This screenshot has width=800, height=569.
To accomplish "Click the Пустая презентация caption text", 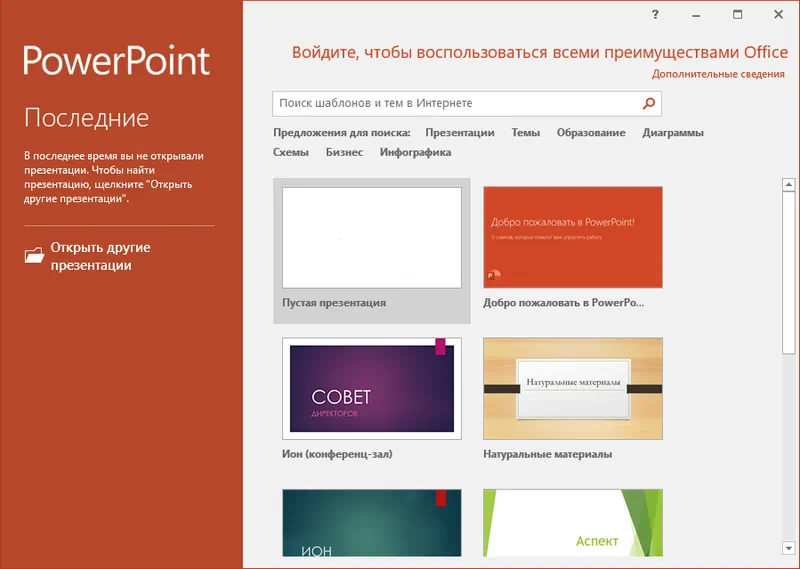I will click(x=334, y=303).
